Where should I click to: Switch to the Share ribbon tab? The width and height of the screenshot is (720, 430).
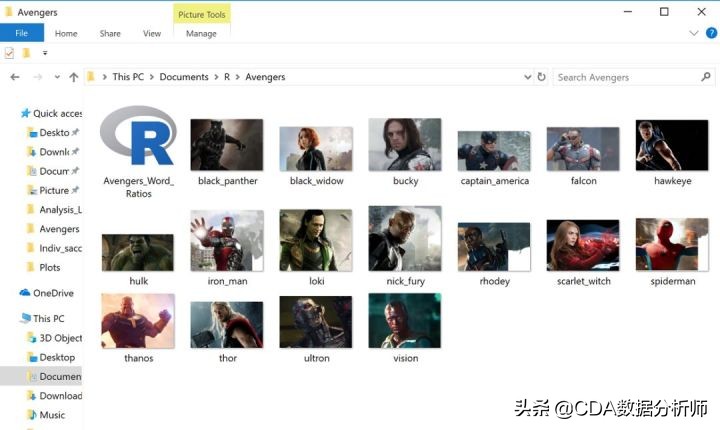click(110, 34)
